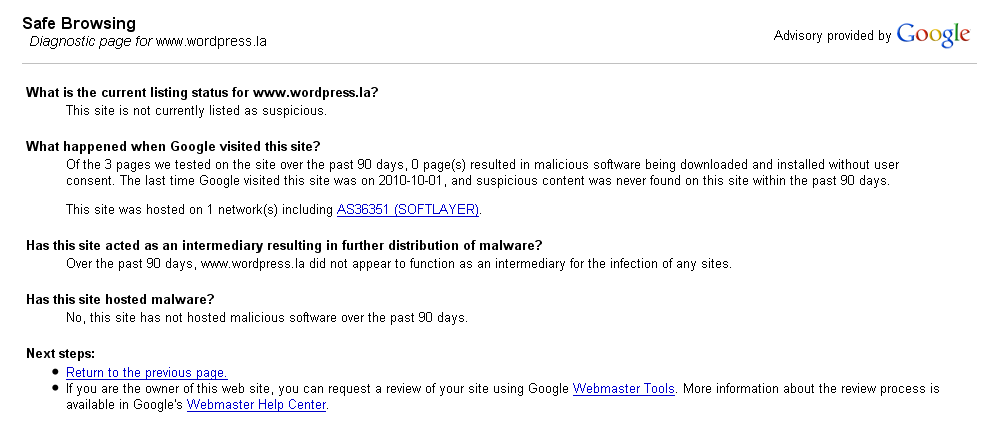The width and height of the screenshot is (1005, 433).
Task: Click the bullet before the site owner note
Action: coord(56,389)
